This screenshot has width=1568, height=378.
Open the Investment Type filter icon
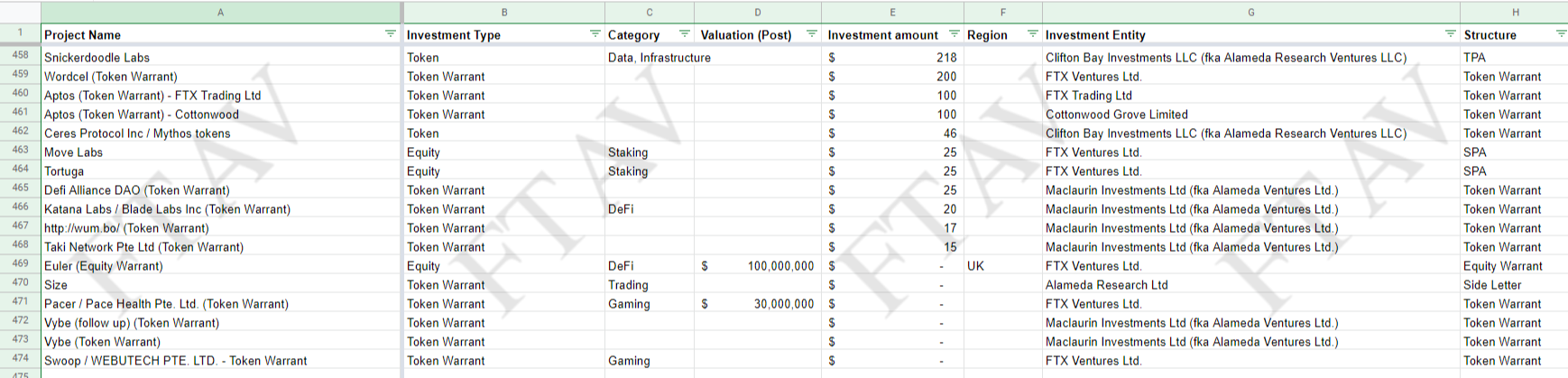tap(595, 34)
